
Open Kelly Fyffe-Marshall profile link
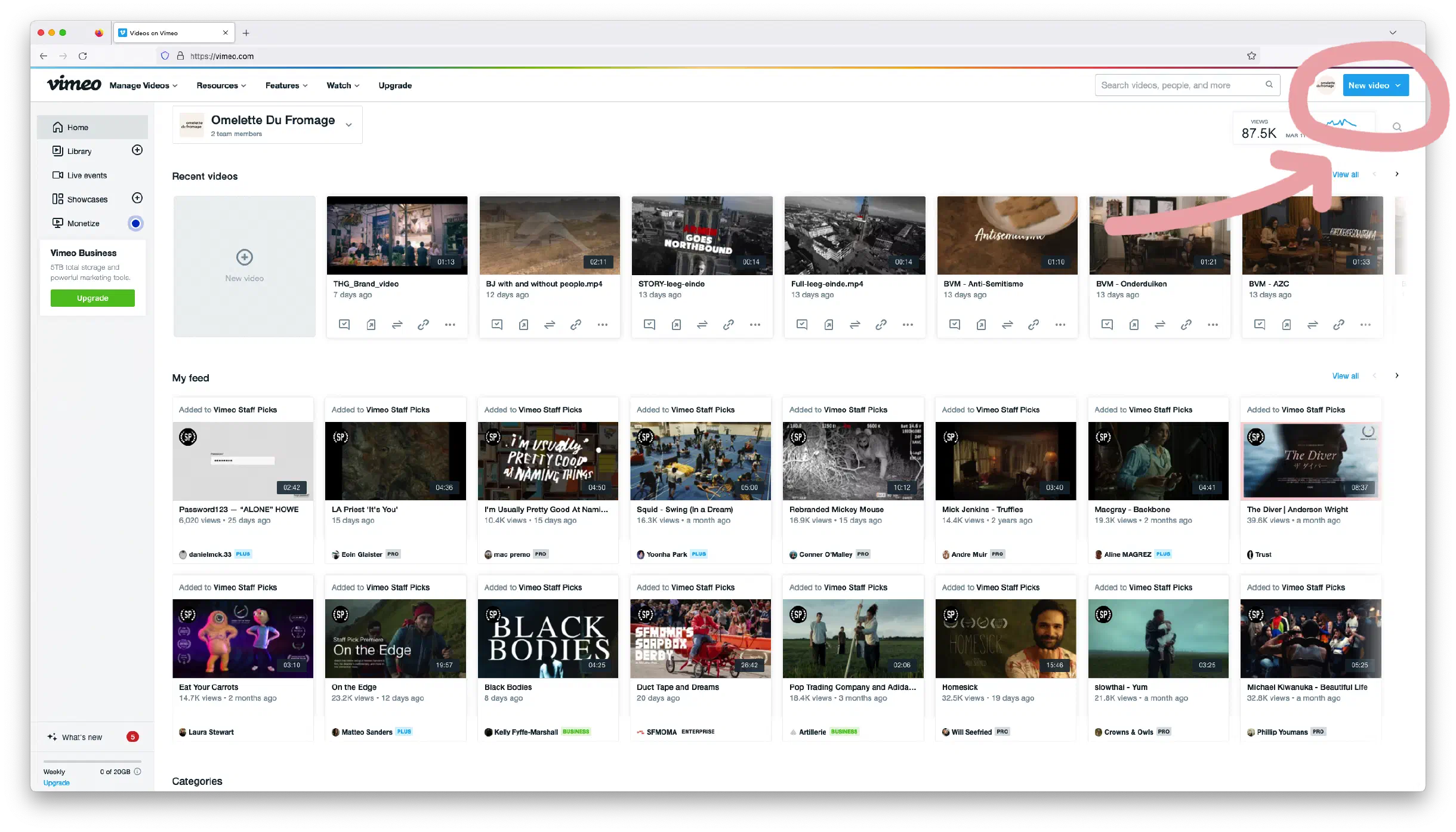click(526, 732)
